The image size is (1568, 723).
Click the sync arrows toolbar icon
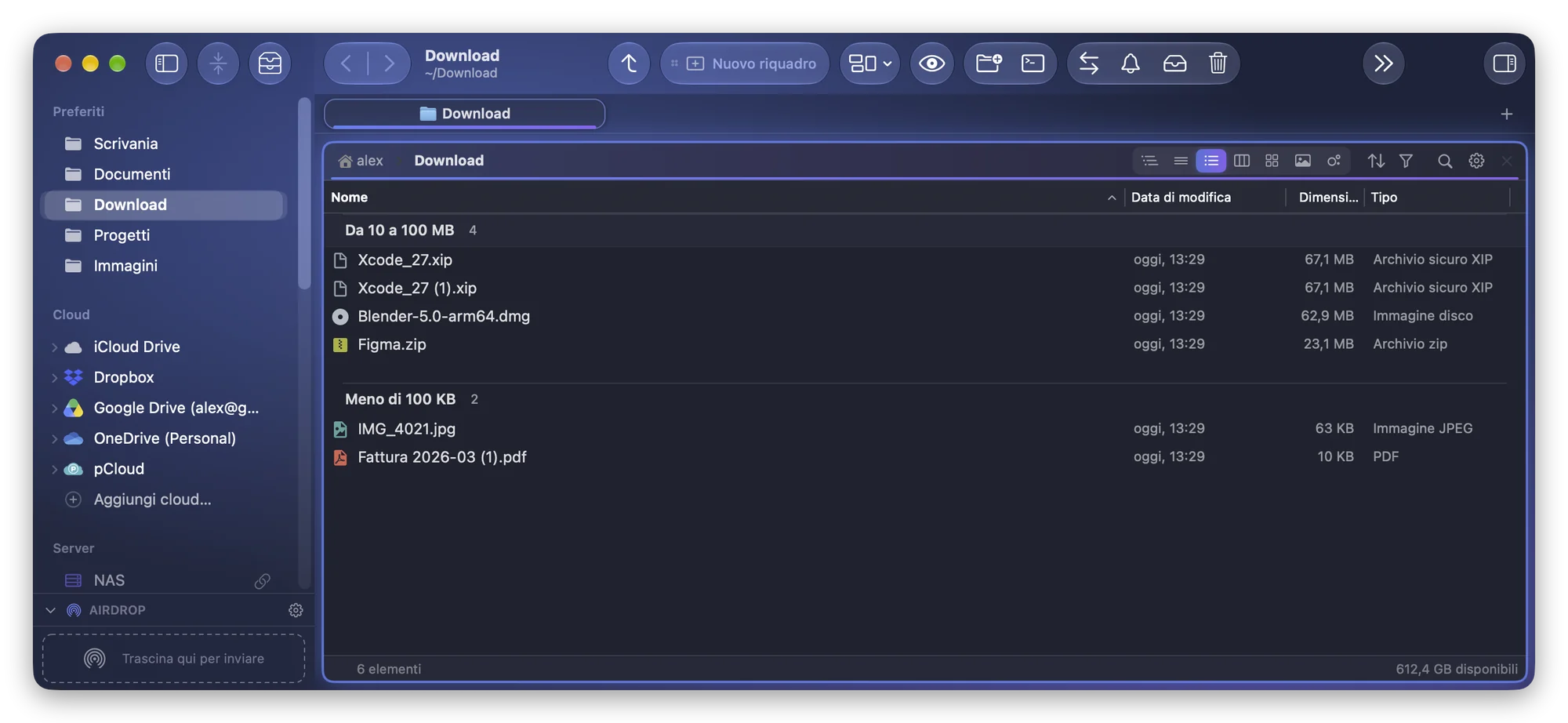1089,64
